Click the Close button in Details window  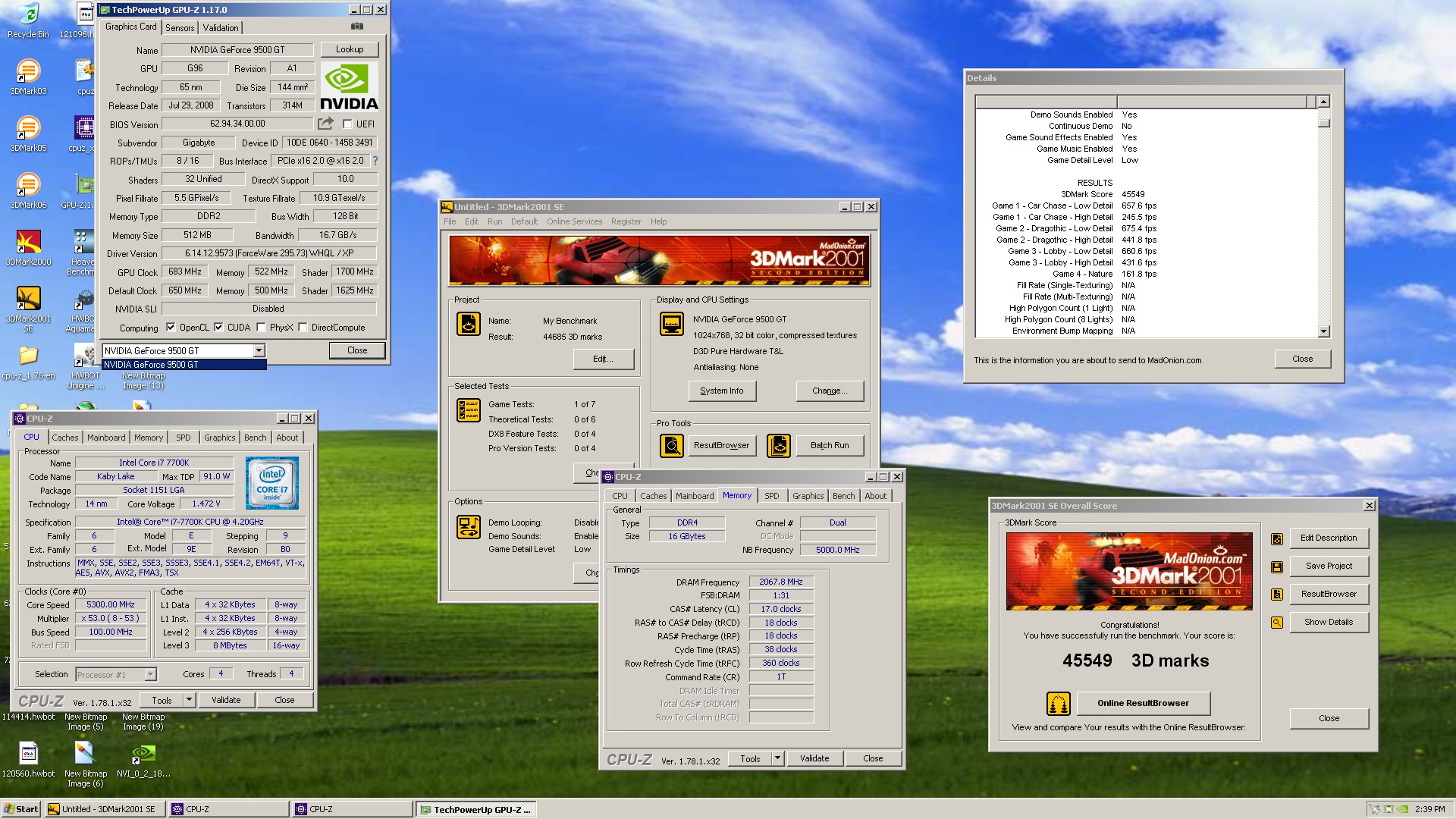coord(1303,359)
